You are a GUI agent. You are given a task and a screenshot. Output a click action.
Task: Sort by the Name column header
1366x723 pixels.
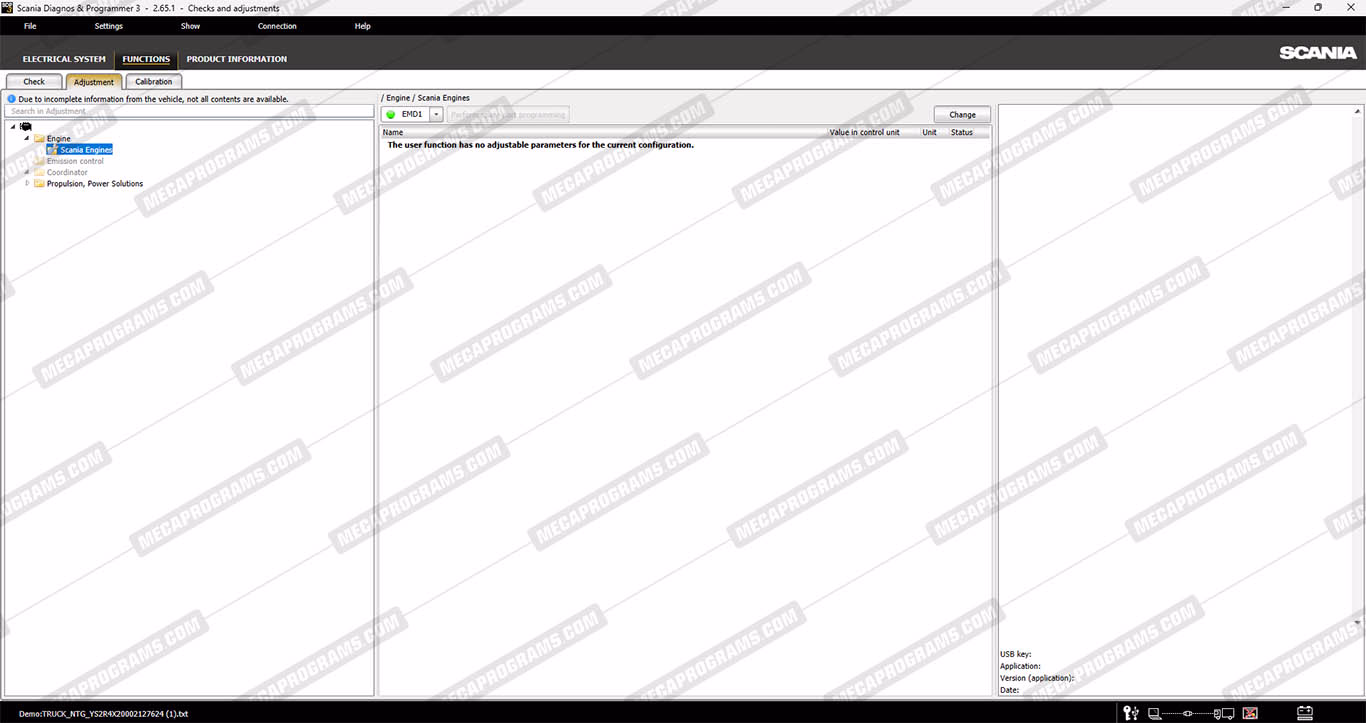pyautogui.click(x=393, y=132)
